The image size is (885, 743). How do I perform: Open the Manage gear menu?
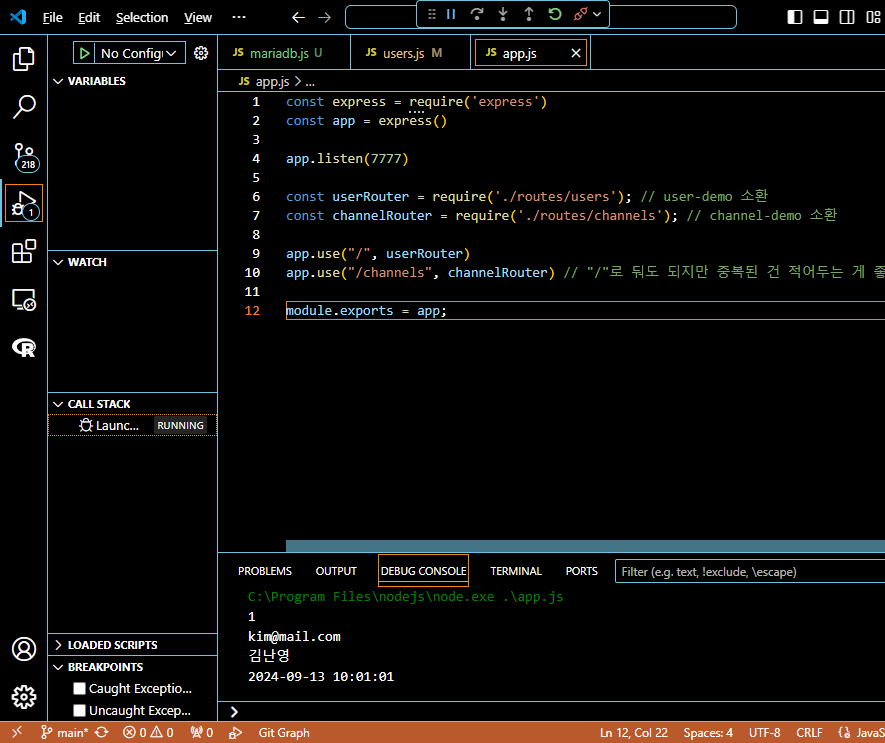(24, 697)
